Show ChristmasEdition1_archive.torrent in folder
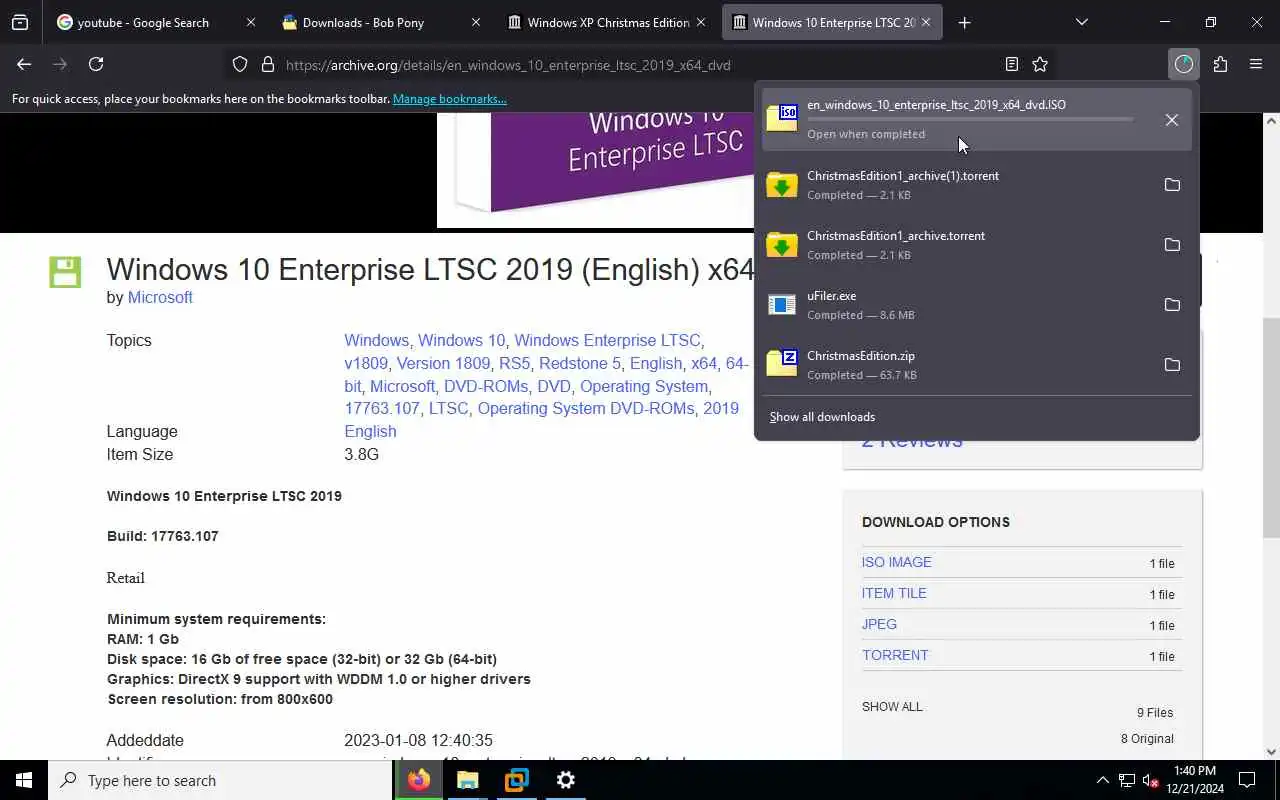 pos(1172,245)
